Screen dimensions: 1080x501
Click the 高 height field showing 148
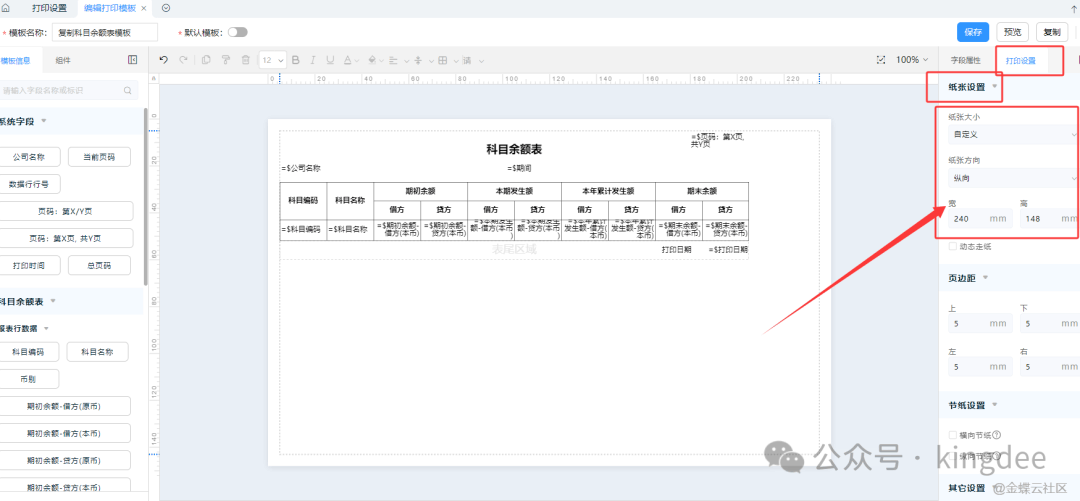point(1050,218)
